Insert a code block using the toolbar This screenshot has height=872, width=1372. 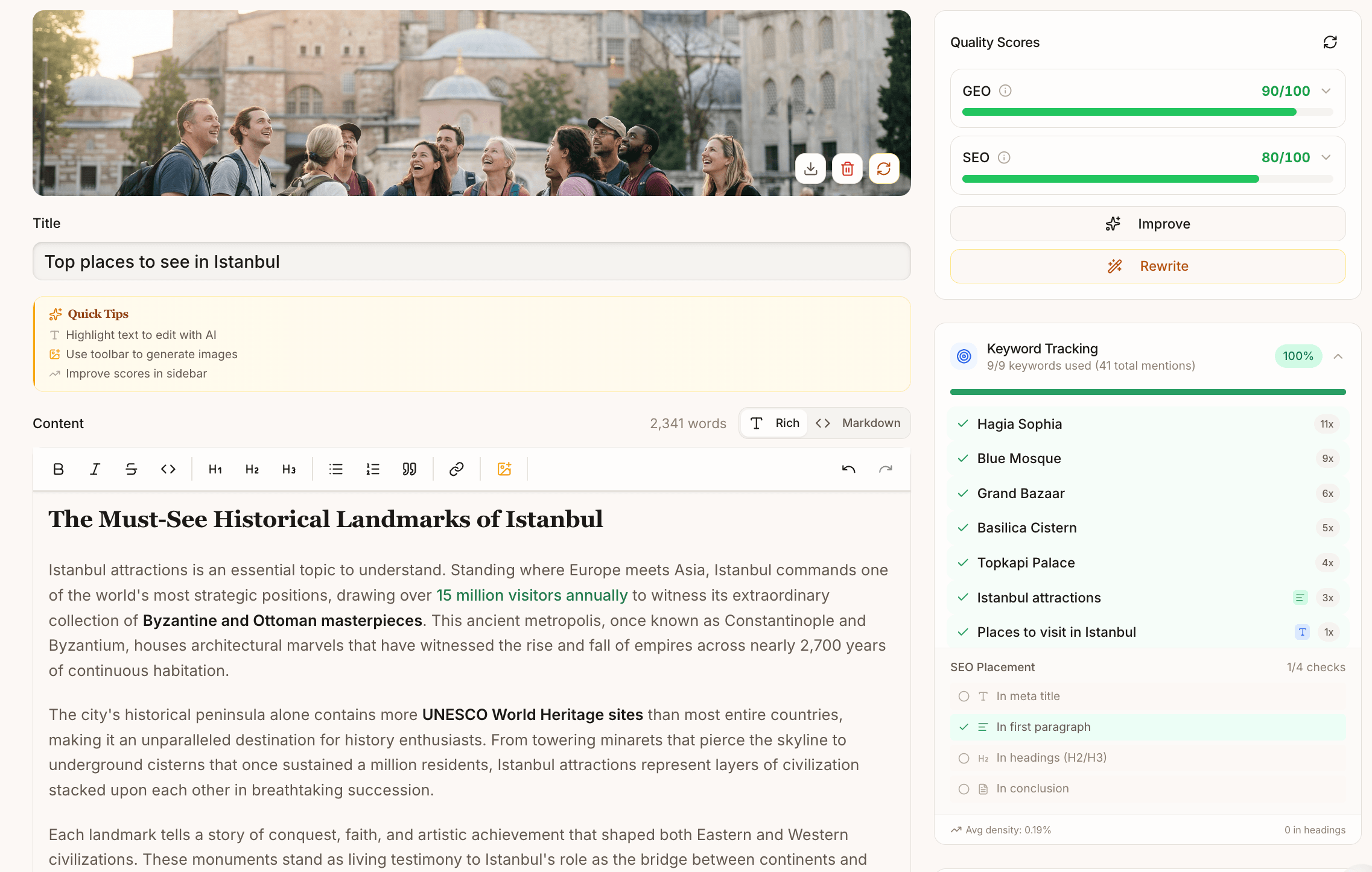point(168,469)
